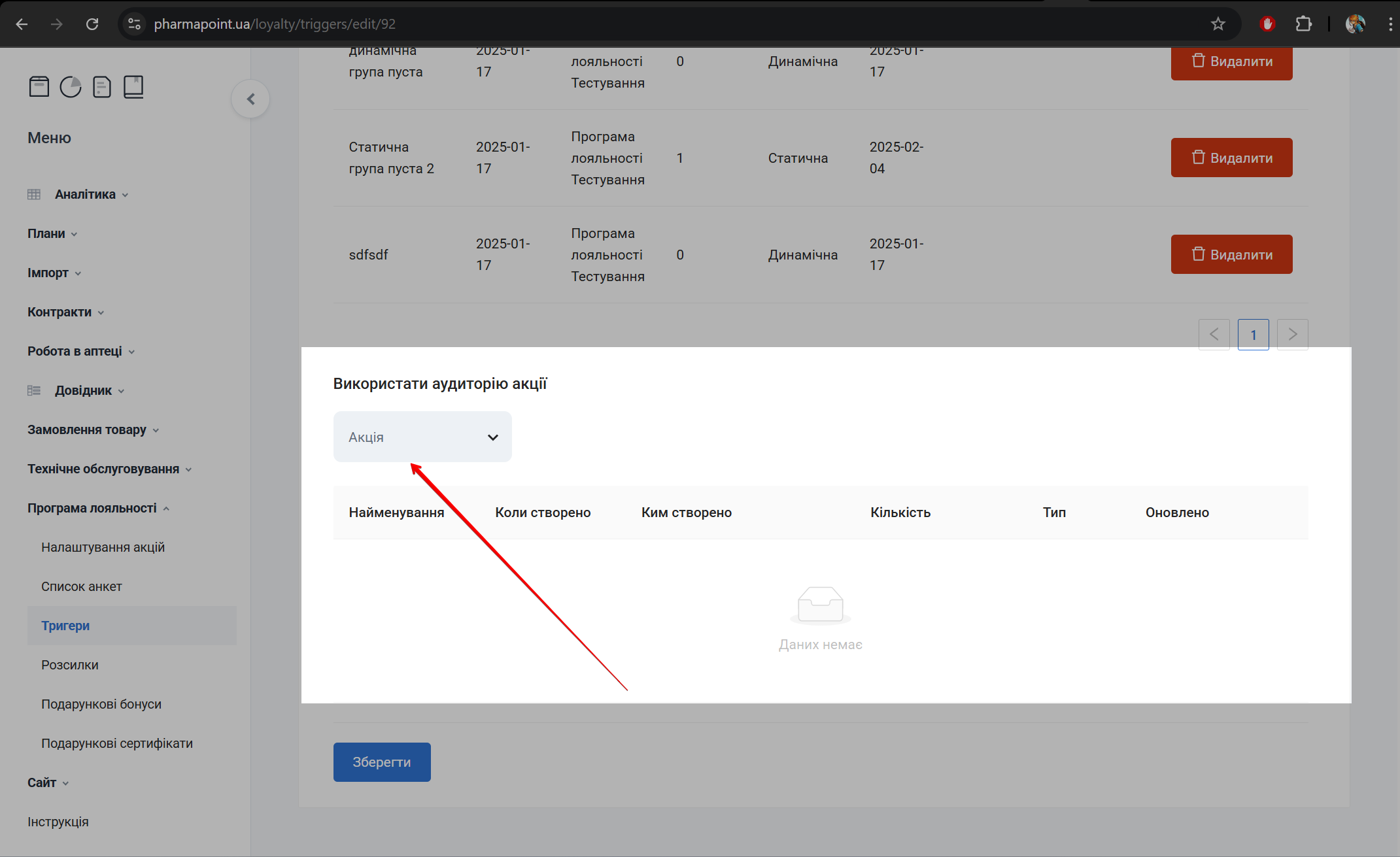Open Налаштування акцій menu item
1400x857 pixels.
[x=103, y=547]
